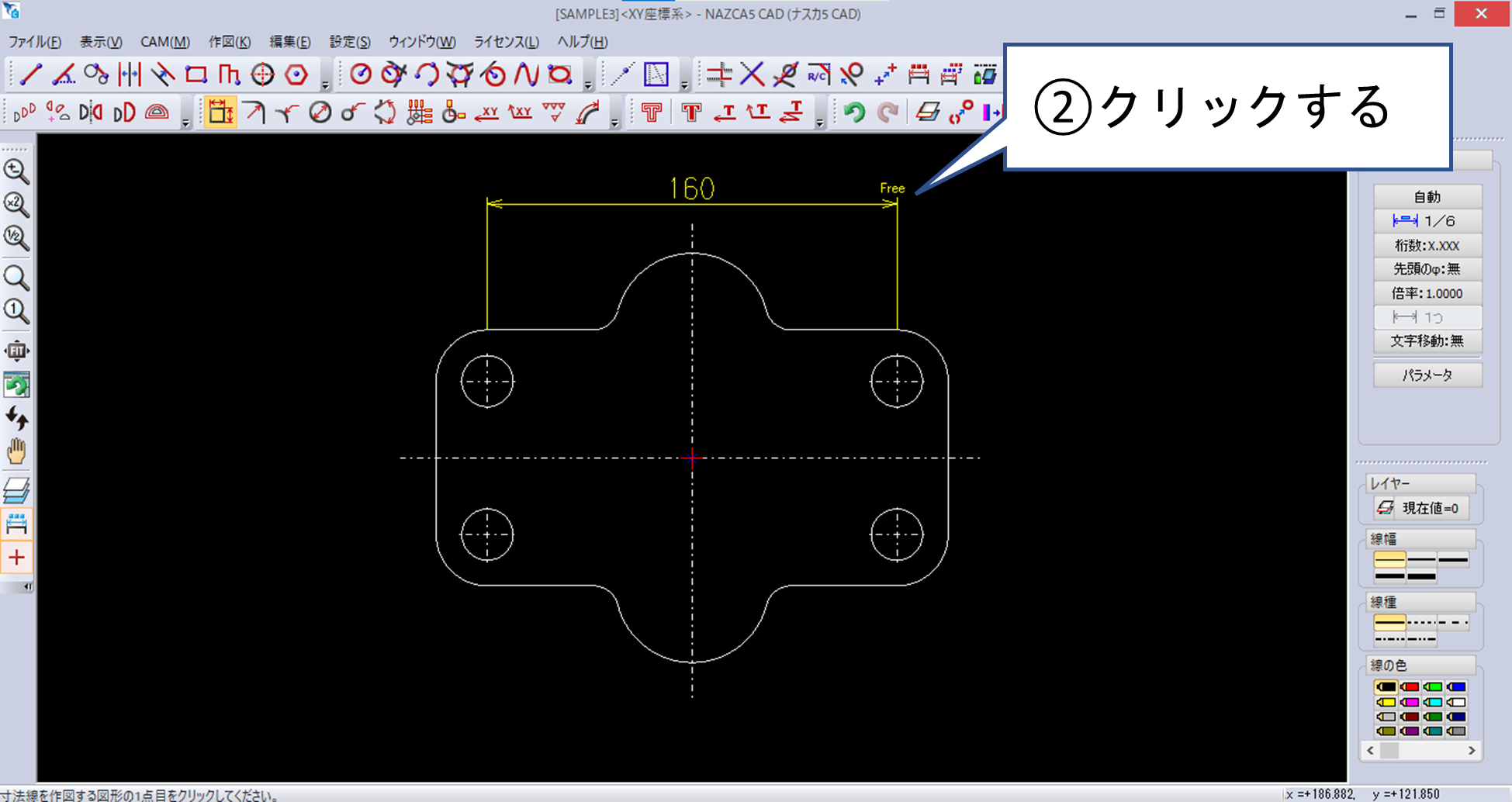Image resolution: width=1512 pixels, height=802 pixels.
Task: Open the 表示(V) menu
Action: pos(101,42)
